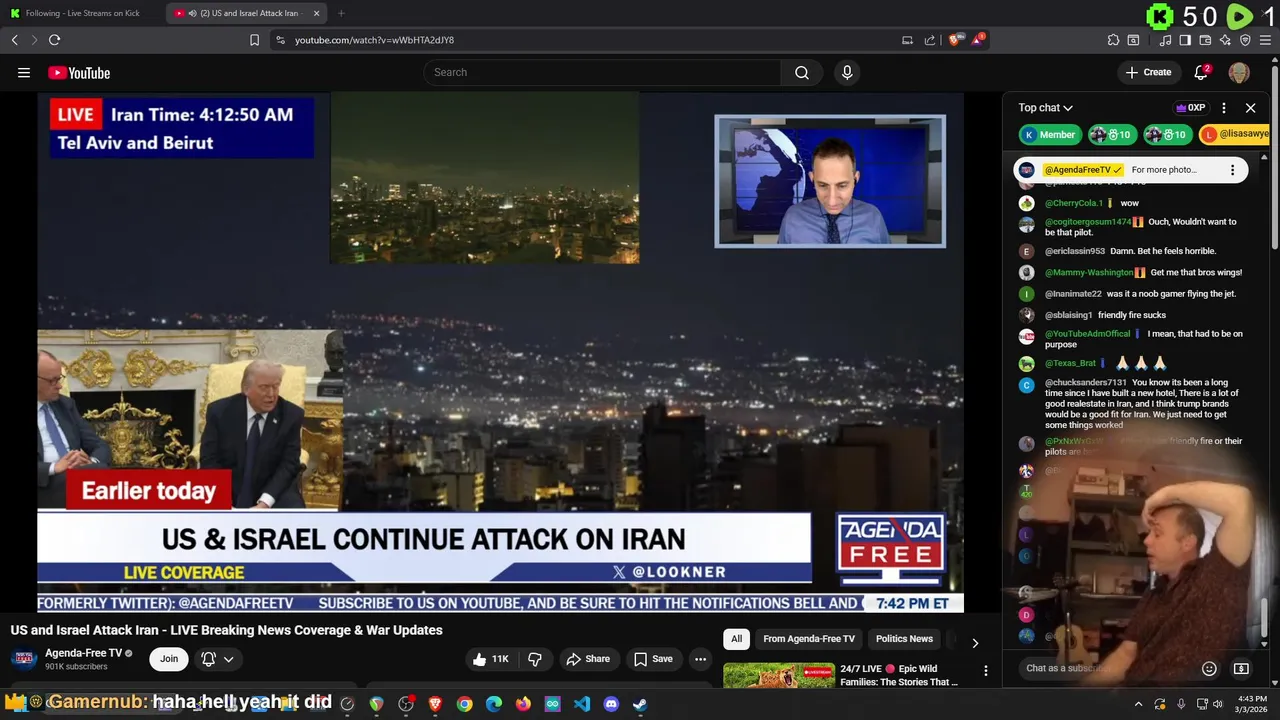This screenshot has width=1280, height=720.
Task: Open the pinned @AgendaFreeTV message
Action: [1132, 170]
